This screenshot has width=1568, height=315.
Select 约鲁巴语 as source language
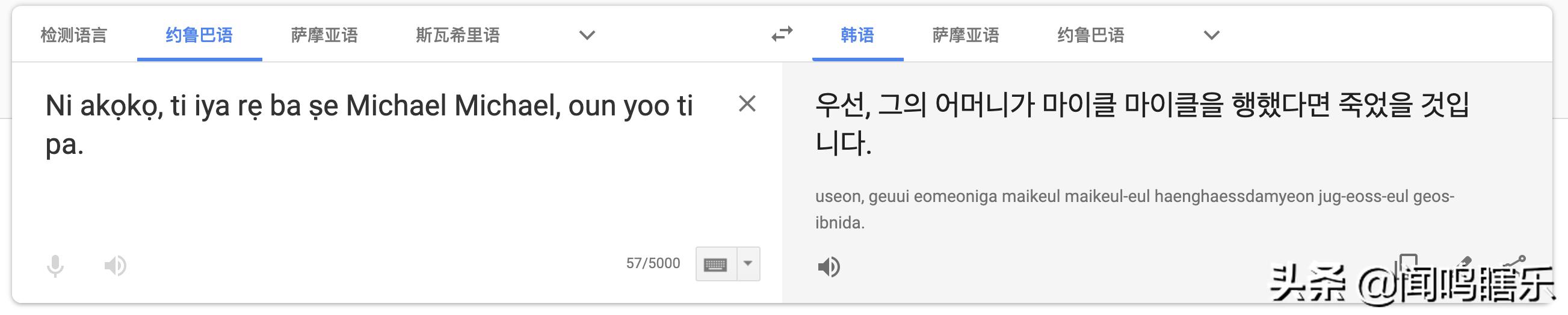click(x=199, y=35)
